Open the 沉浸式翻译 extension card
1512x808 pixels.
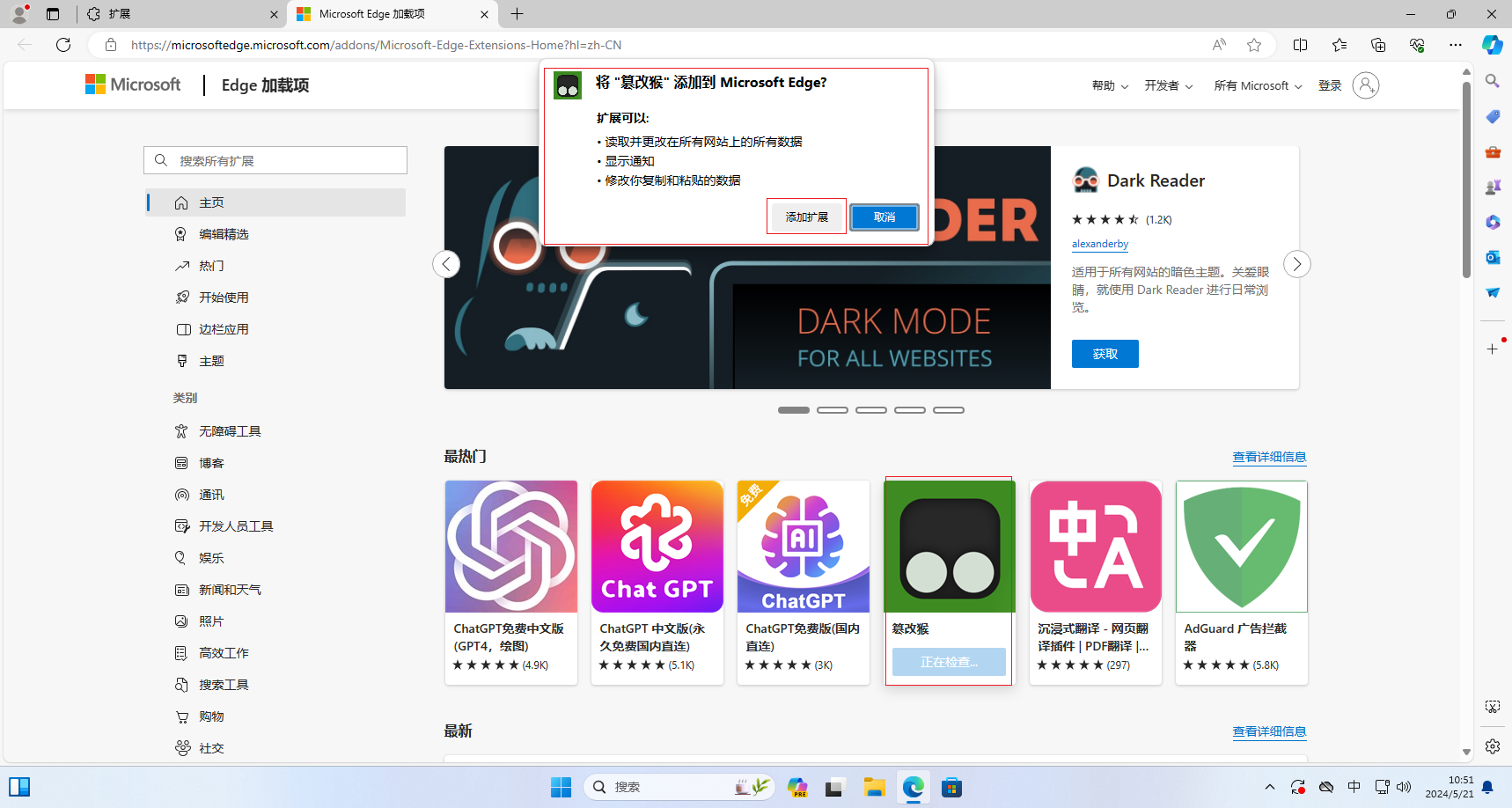[x=1095, y=582]
